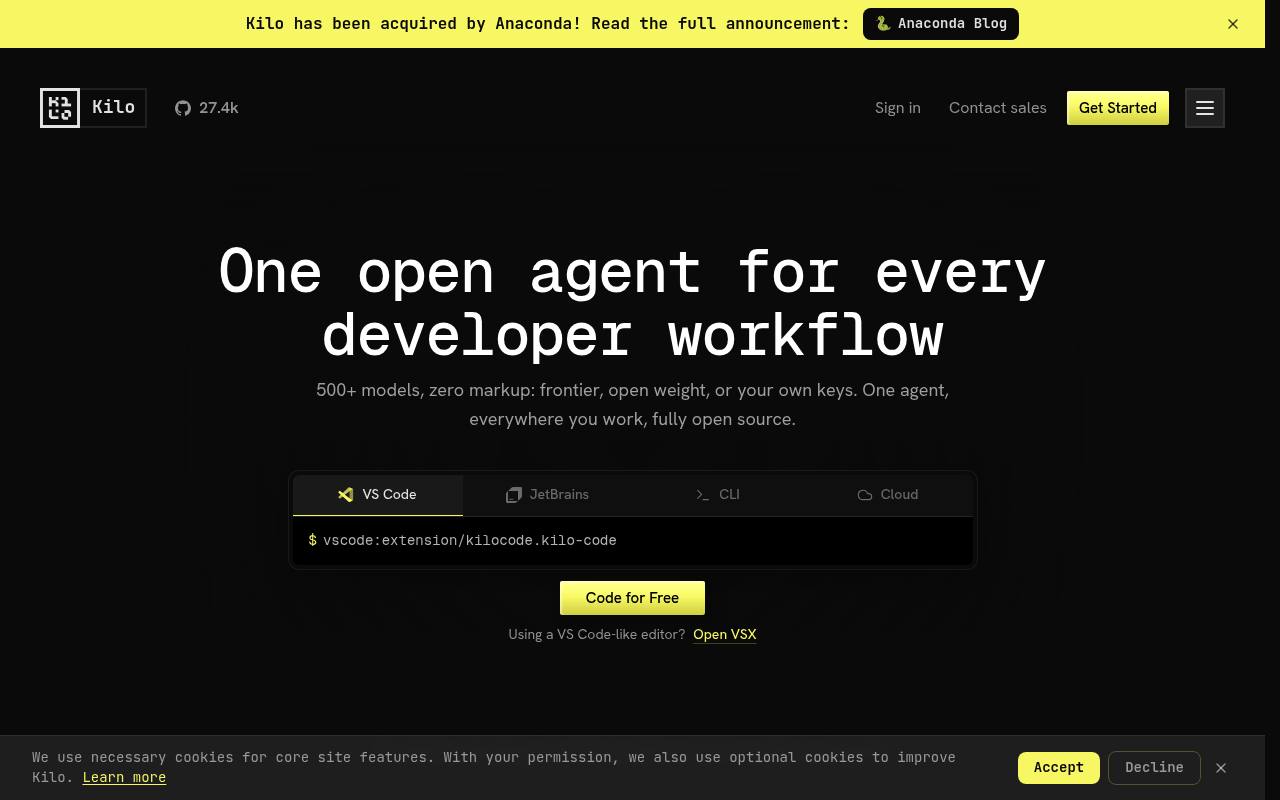The width and height of the screenshot is (1280, 800).
Task: Dismiss the Anaconda announcement banner
Action: pyautogui.click(x=1233, y=24)
